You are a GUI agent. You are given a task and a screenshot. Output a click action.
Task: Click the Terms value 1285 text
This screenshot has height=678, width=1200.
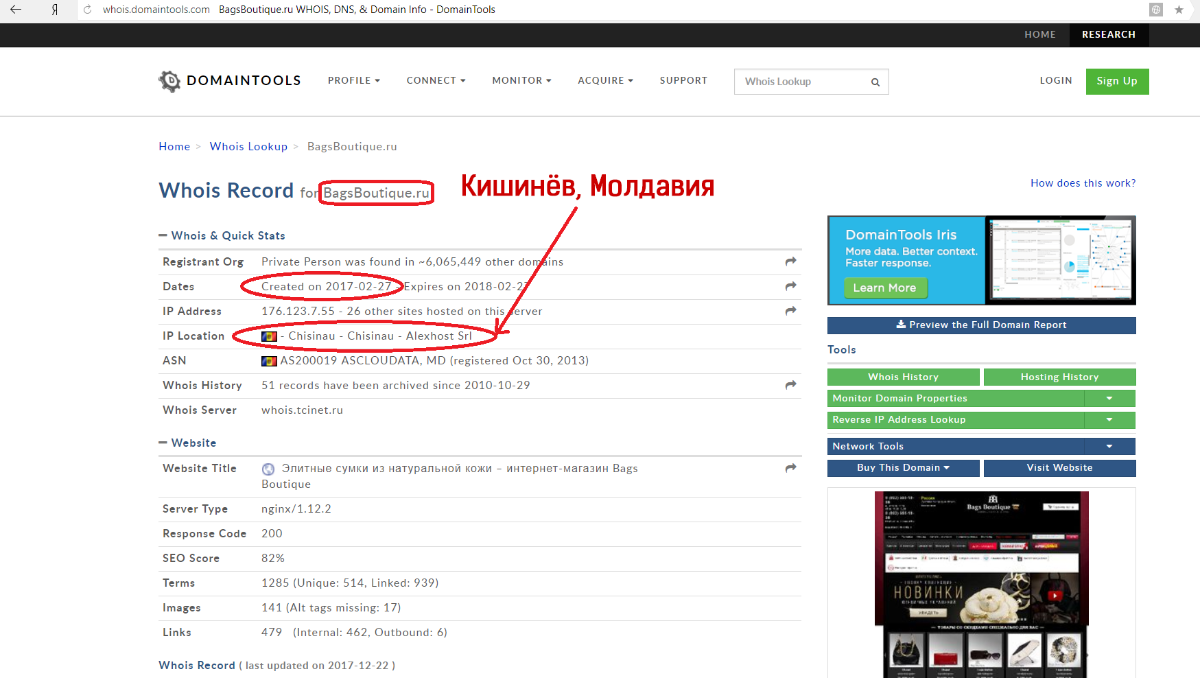pyautogui.click(x=350, y=583)
